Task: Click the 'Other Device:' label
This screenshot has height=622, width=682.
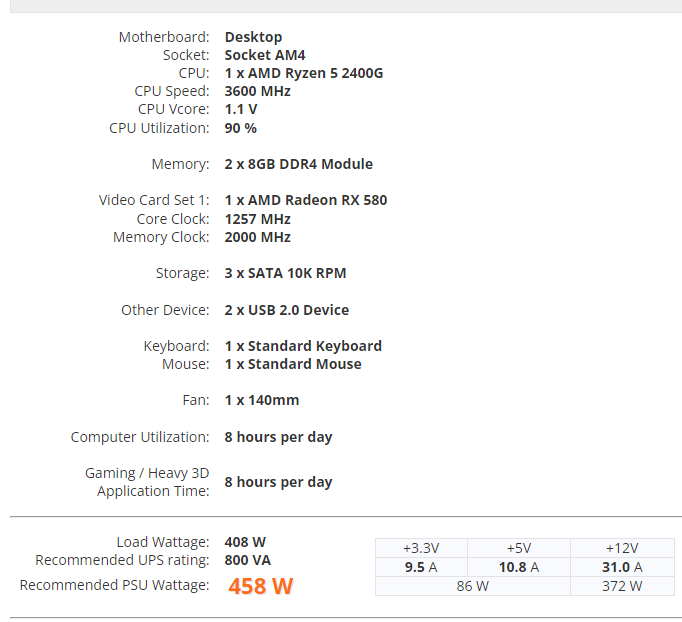Action: tap(165, 310)
